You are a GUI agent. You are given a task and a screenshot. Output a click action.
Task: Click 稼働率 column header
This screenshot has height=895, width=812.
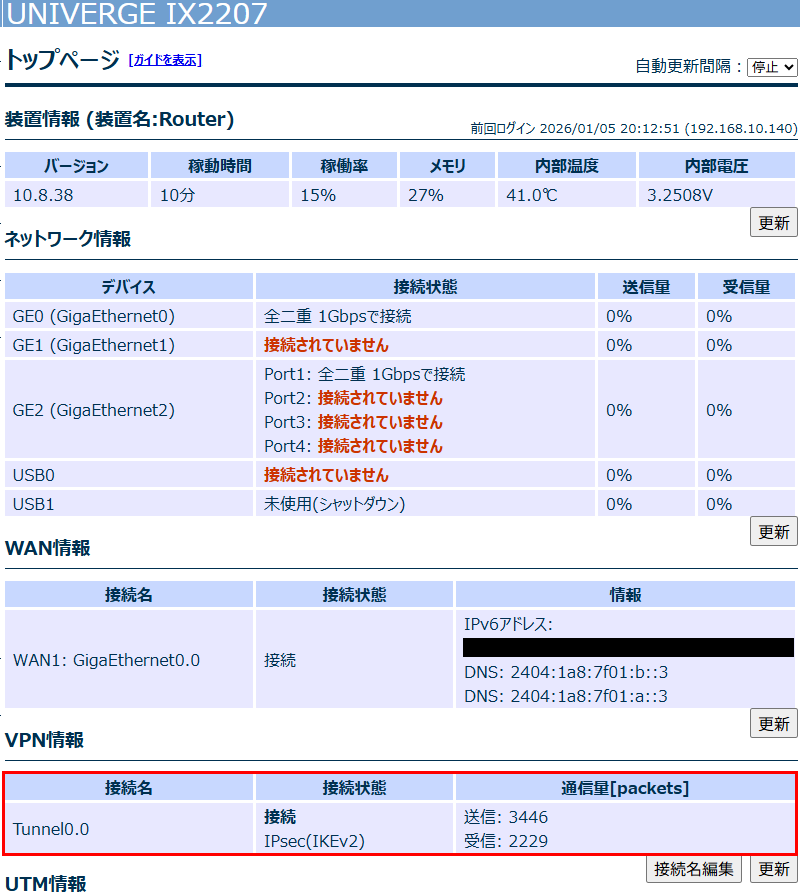344,166
